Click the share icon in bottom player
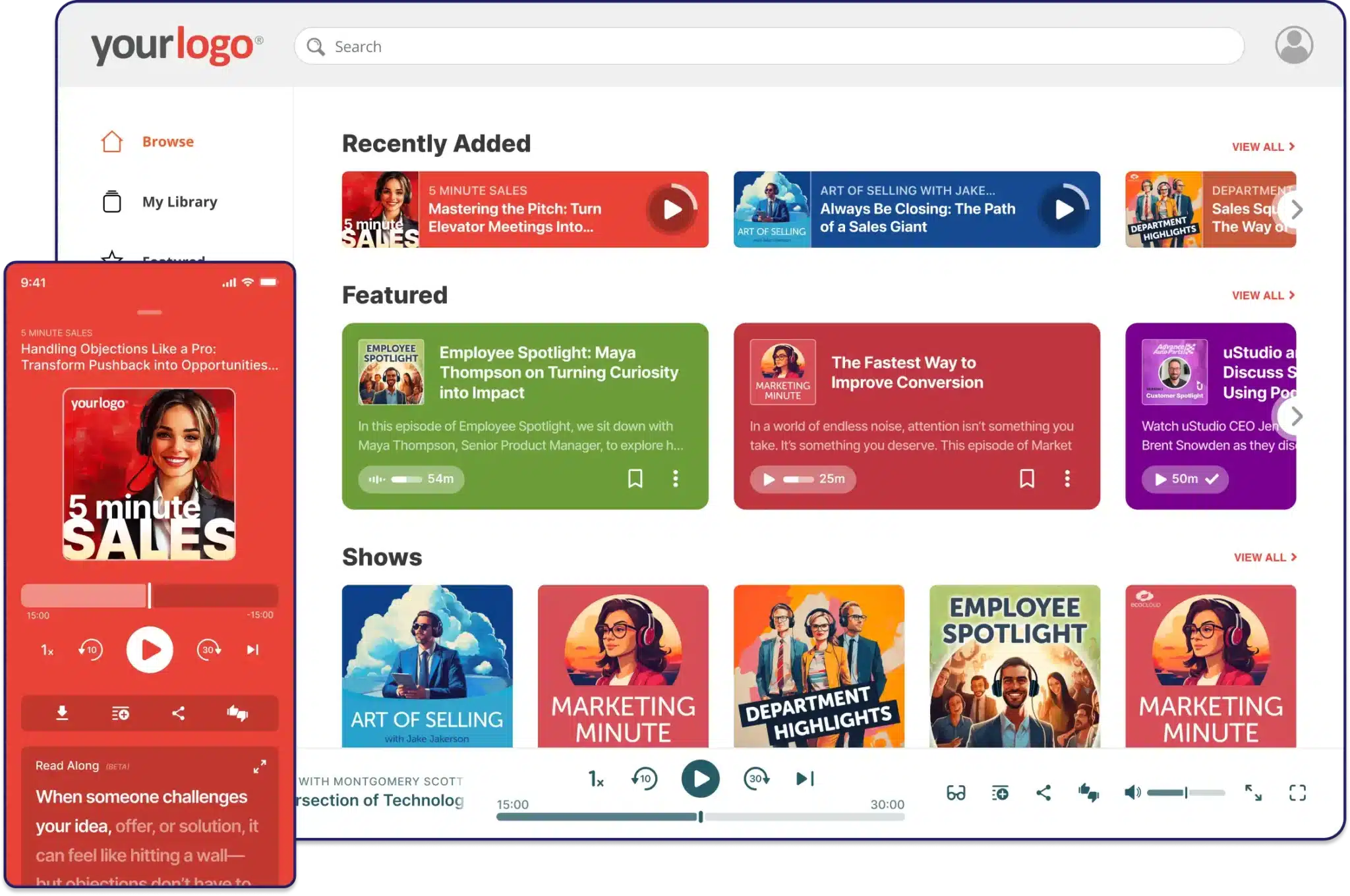Image resolution: width=1350 pixels, height=896 pixels. 1043,793
